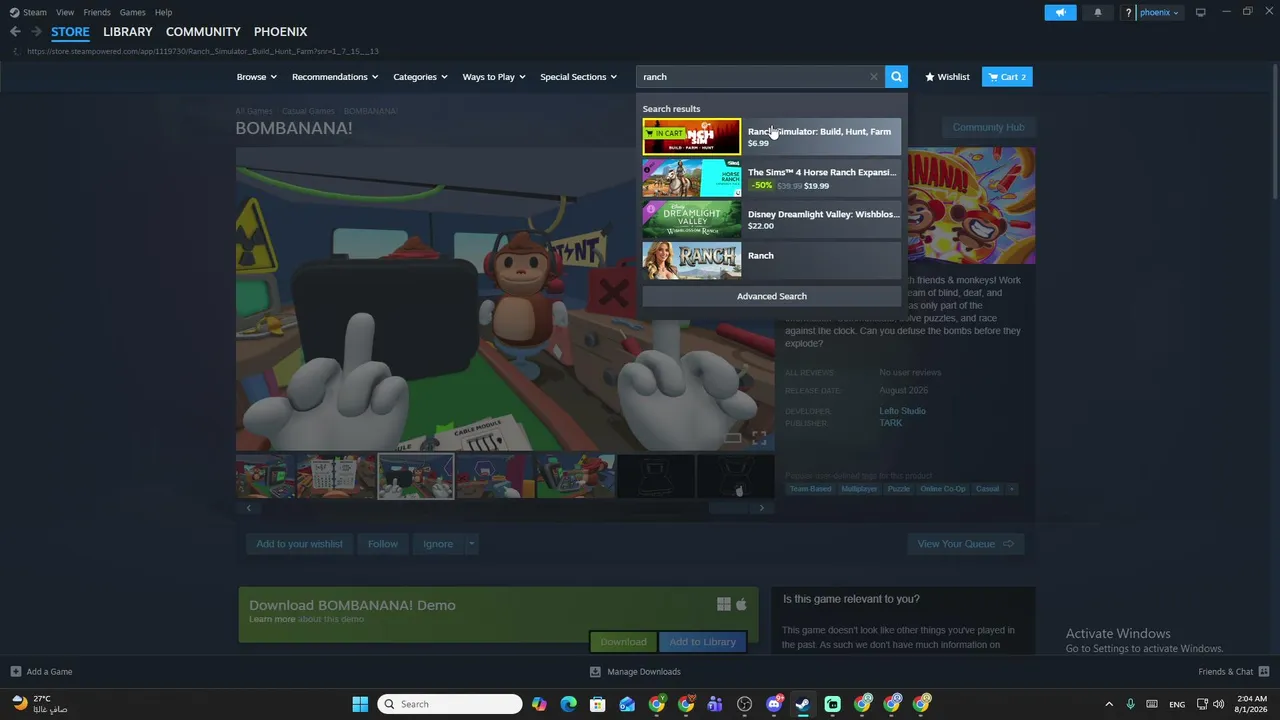Toggle fullscreen on the screenshot viewer
The height and width of the screenshot is (720, 1280).
click(759, 438)
